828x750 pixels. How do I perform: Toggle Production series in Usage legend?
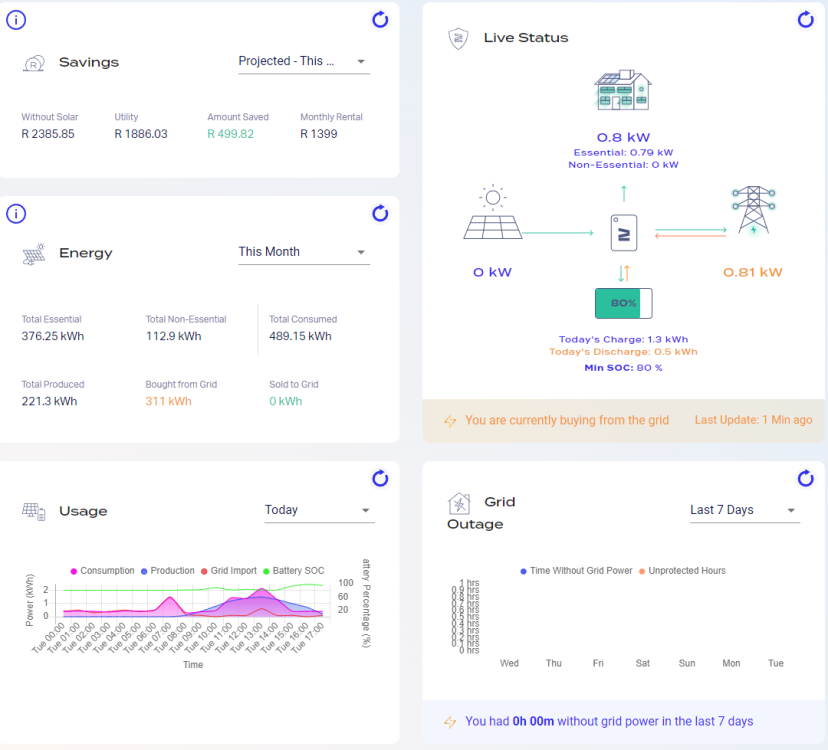(167, 571)
